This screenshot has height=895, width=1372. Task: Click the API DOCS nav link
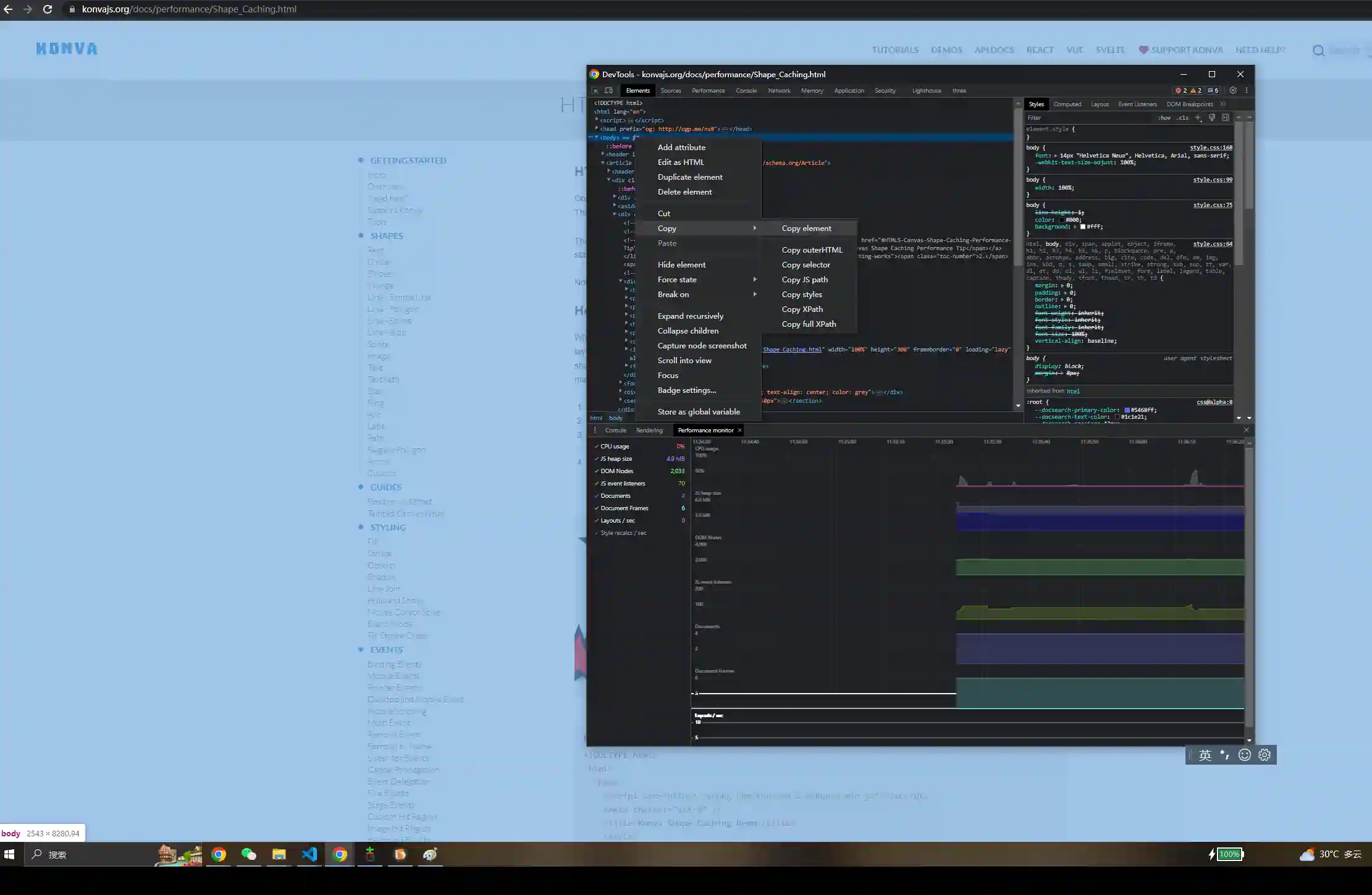(x=994, y=50)
